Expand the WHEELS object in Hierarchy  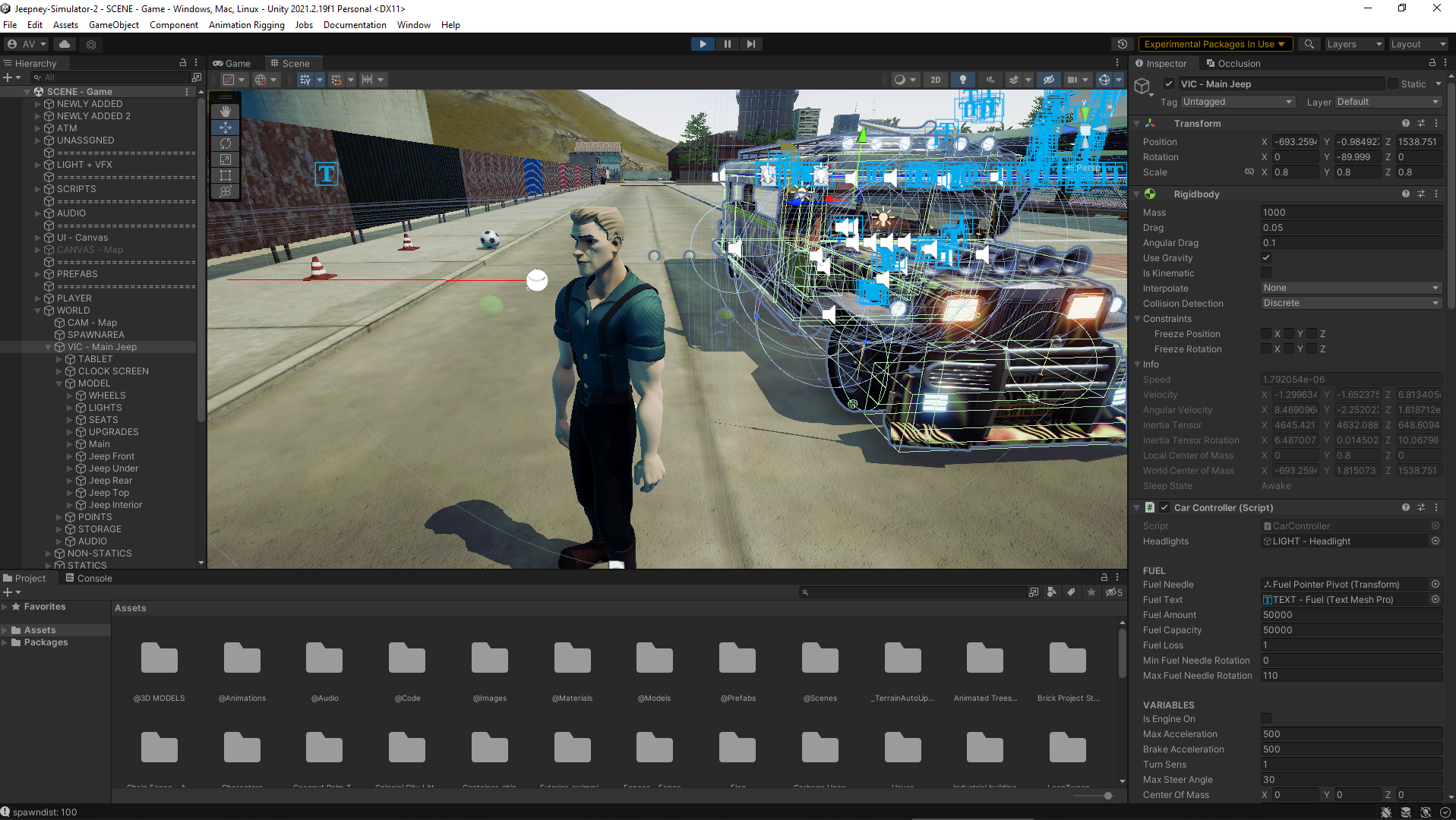tap(70, 396)
